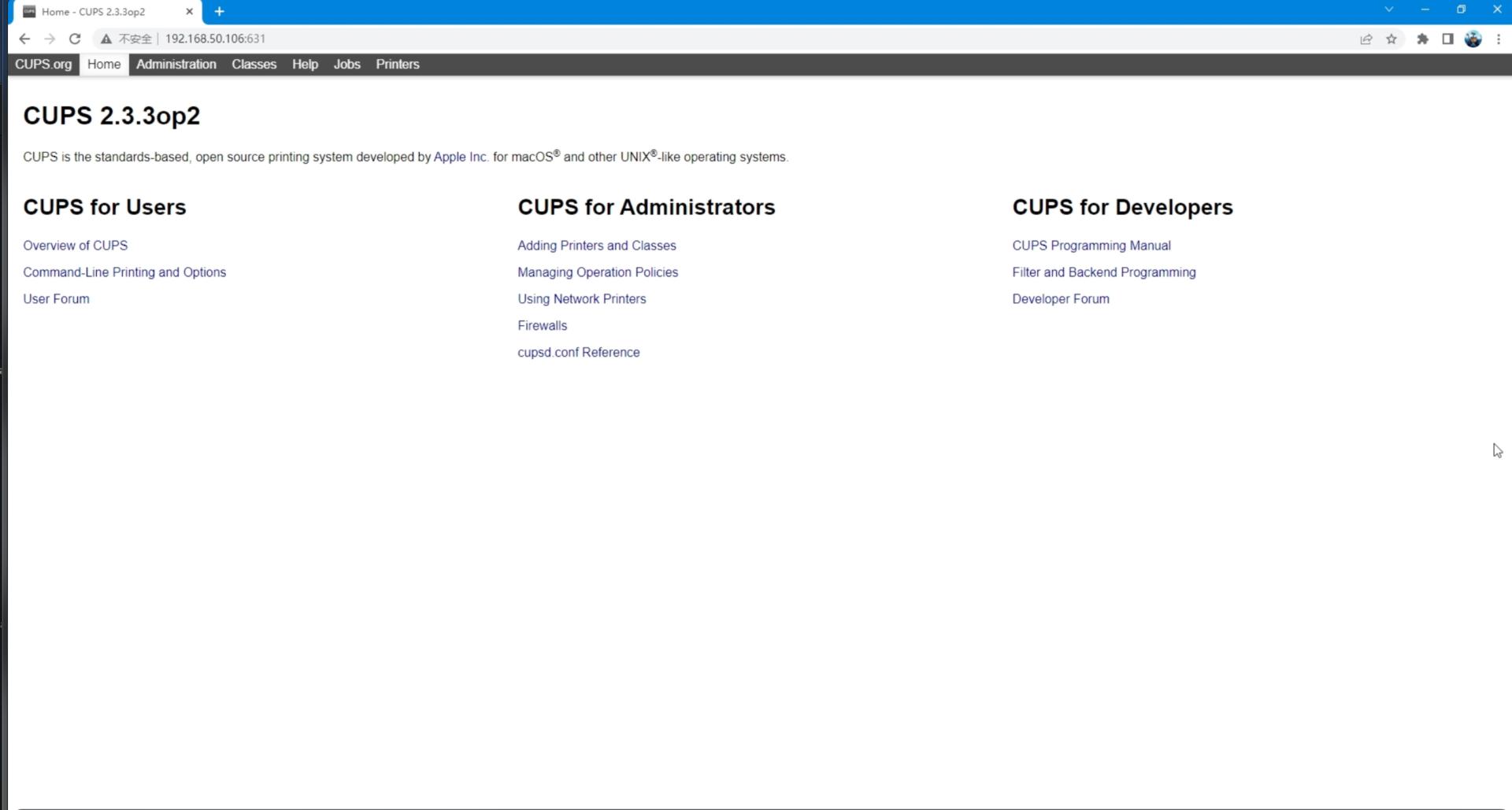
Task: Close the Home - CUPS tab
Action: tap(189, 12)
